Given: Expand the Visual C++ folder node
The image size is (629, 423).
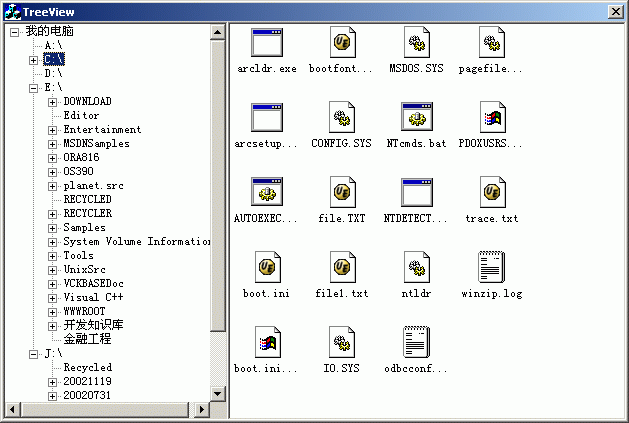Looking at the screenshot, I should pyautogui.click(x=52, y=298).
